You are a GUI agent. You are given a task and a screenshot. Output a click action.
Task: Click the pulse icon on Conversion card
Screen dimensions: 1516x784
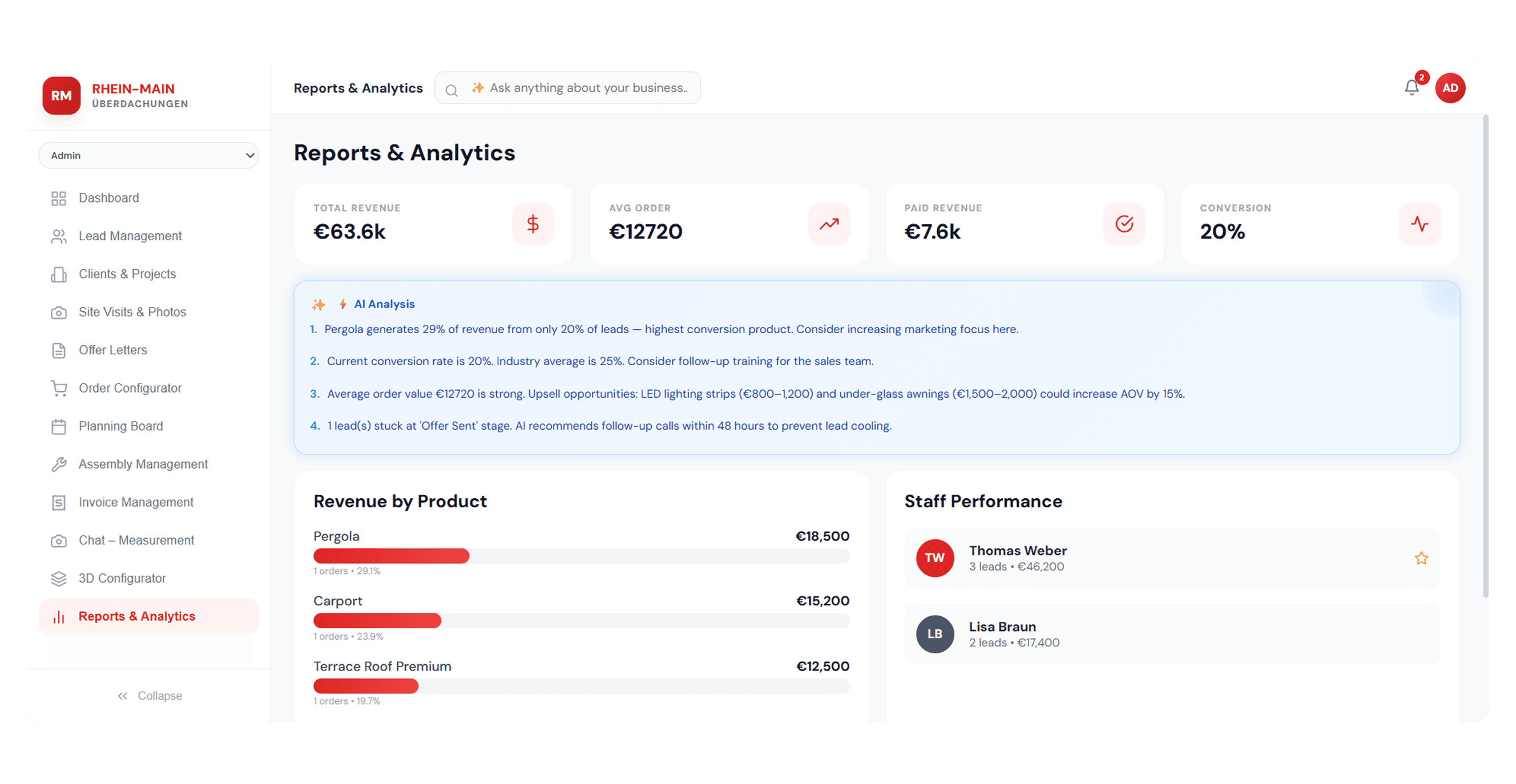pyautogui.click(x=1420, y=224)
